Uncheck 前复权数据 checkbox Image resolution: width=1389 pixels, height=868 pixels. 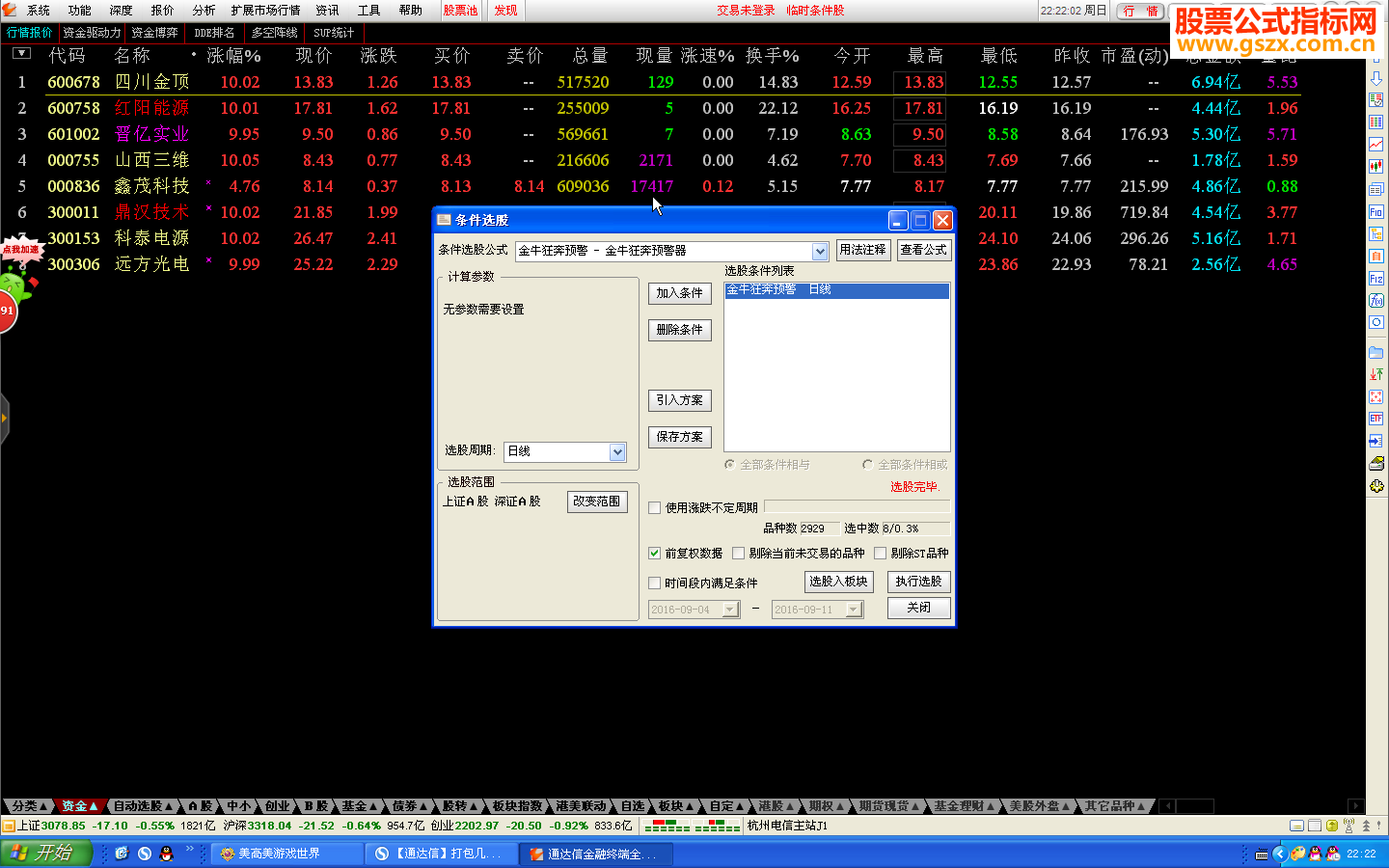coord(655,554)
